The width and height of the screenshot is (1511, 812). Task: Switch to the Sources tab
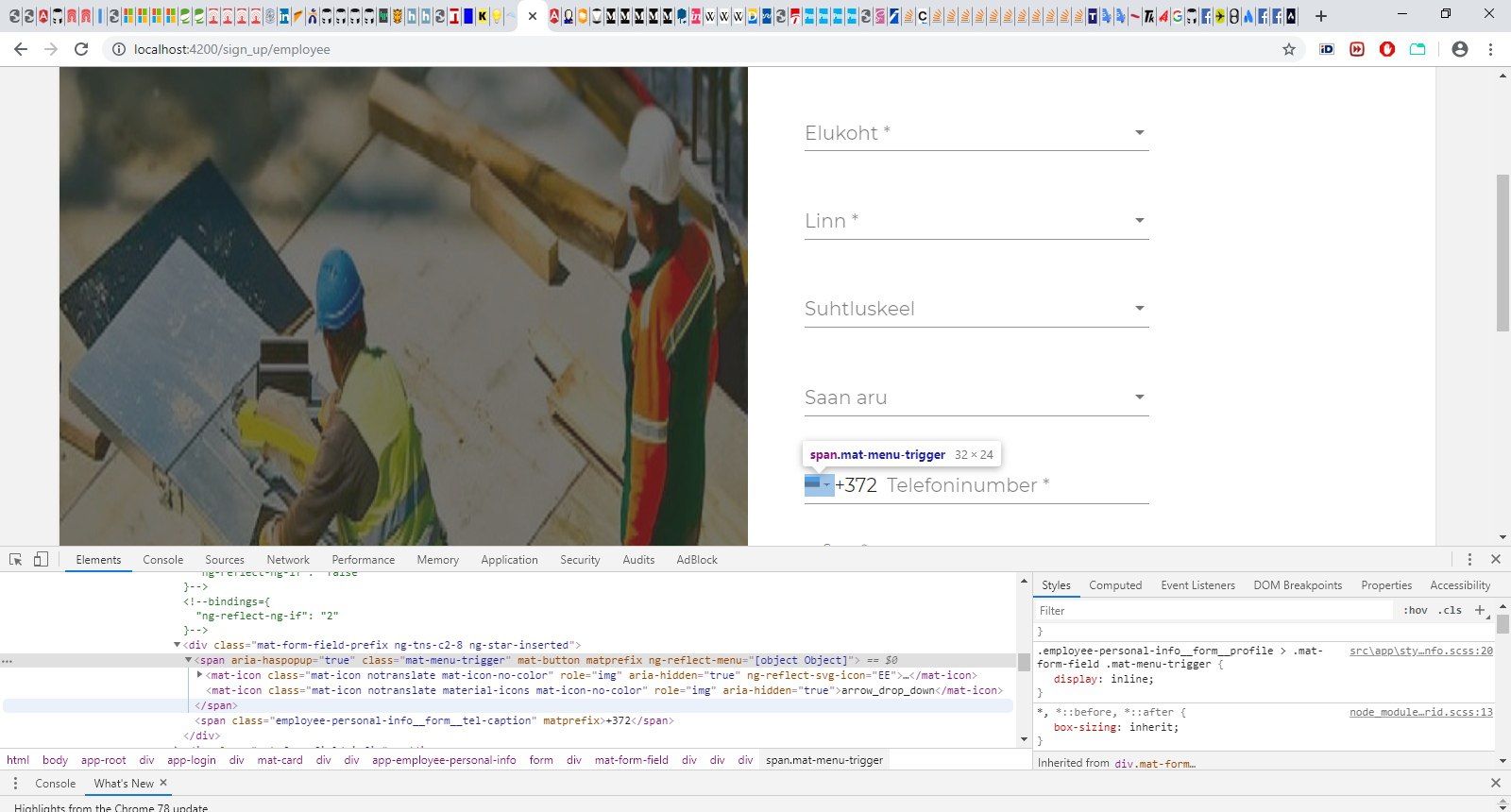point(225,560)
